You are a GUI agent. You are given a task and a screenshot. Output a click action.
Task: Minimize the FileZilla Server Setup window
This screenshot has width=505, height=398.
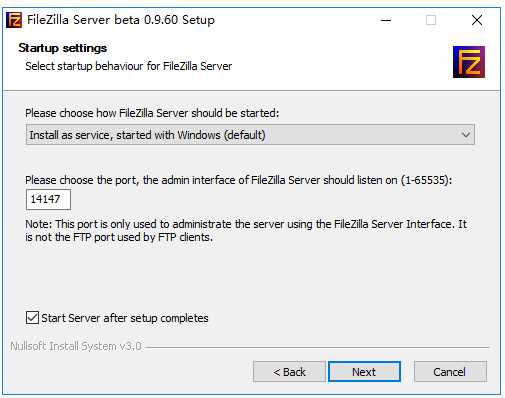(x=386, y=20)
